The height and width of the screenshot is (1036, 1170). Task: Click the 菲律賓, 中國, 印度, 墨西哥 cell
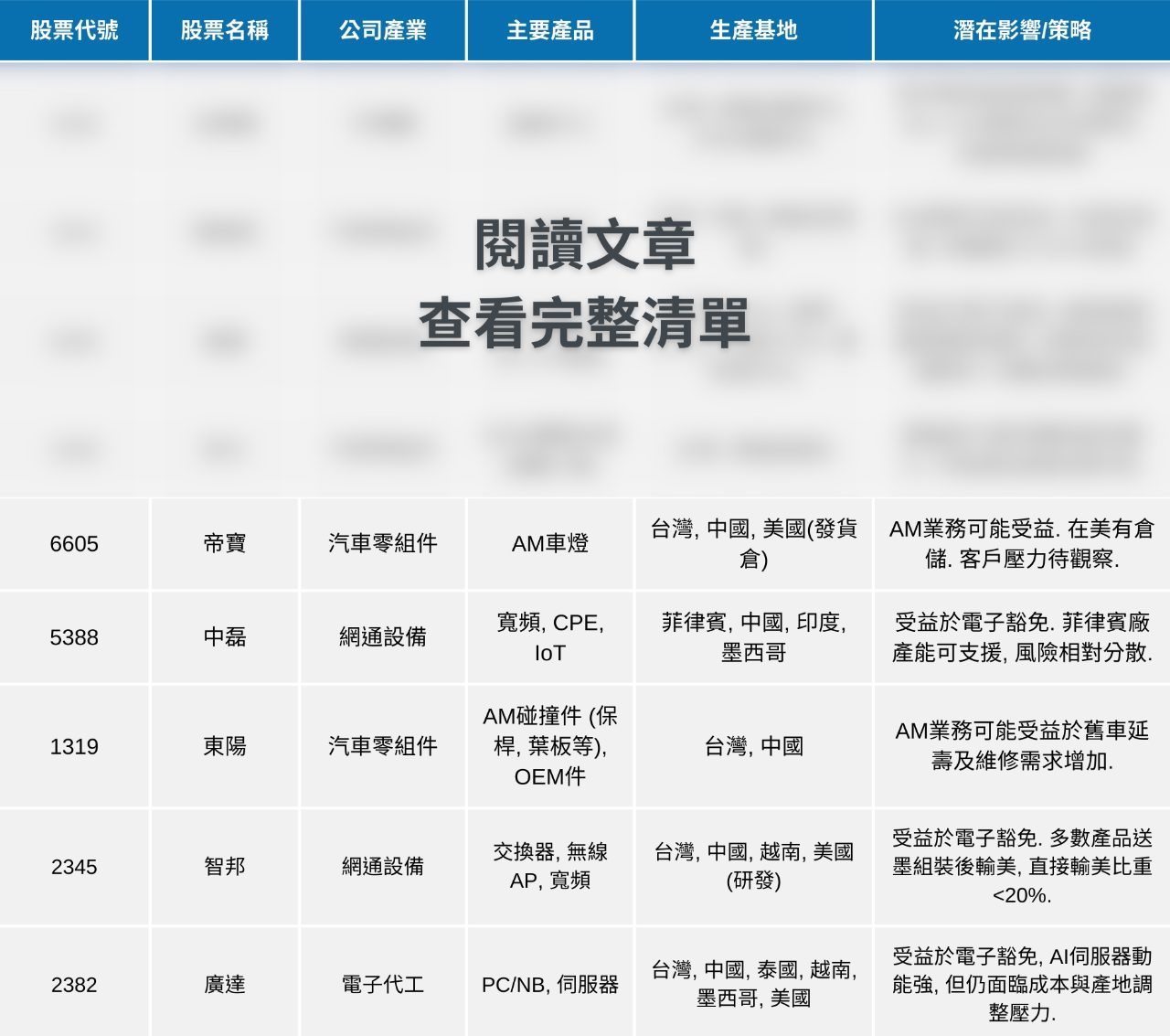[x=754, y=637]
